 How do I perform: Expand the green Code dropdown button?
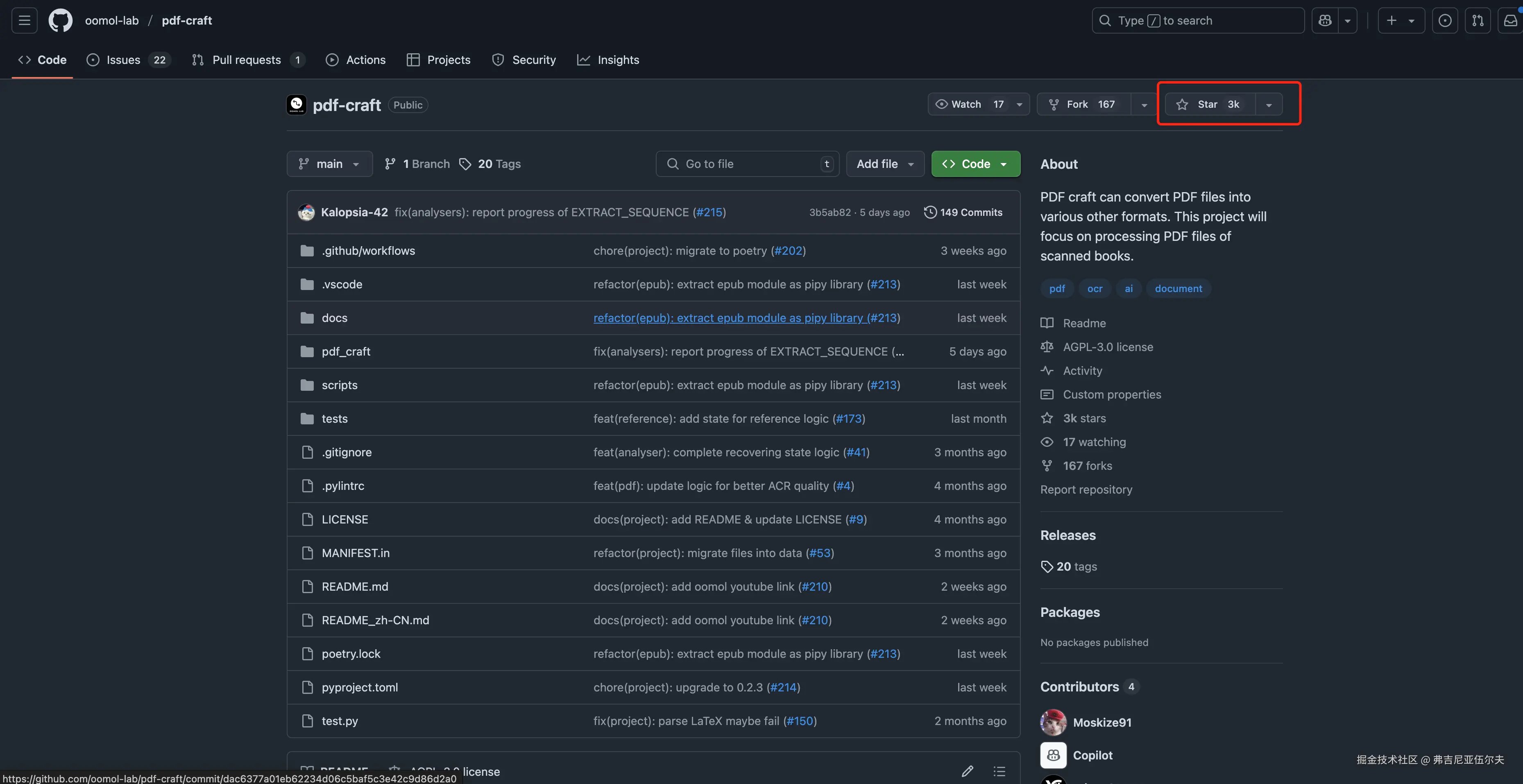click(975, 164)
